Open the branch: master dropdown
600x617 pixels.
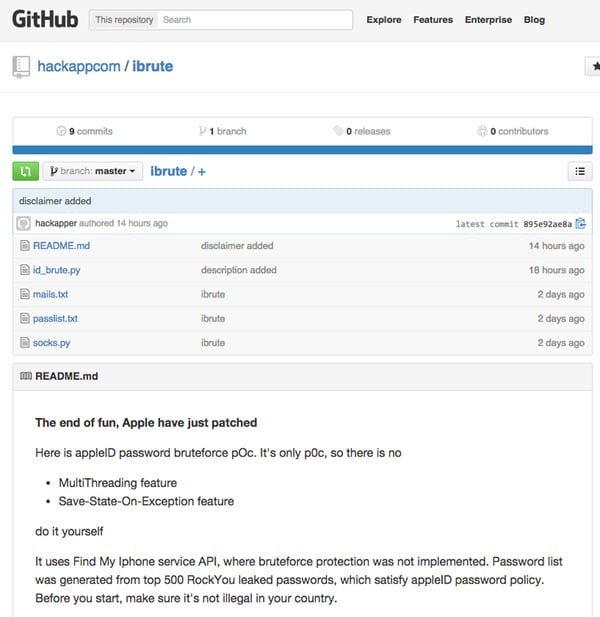click(x=93, y=171)
